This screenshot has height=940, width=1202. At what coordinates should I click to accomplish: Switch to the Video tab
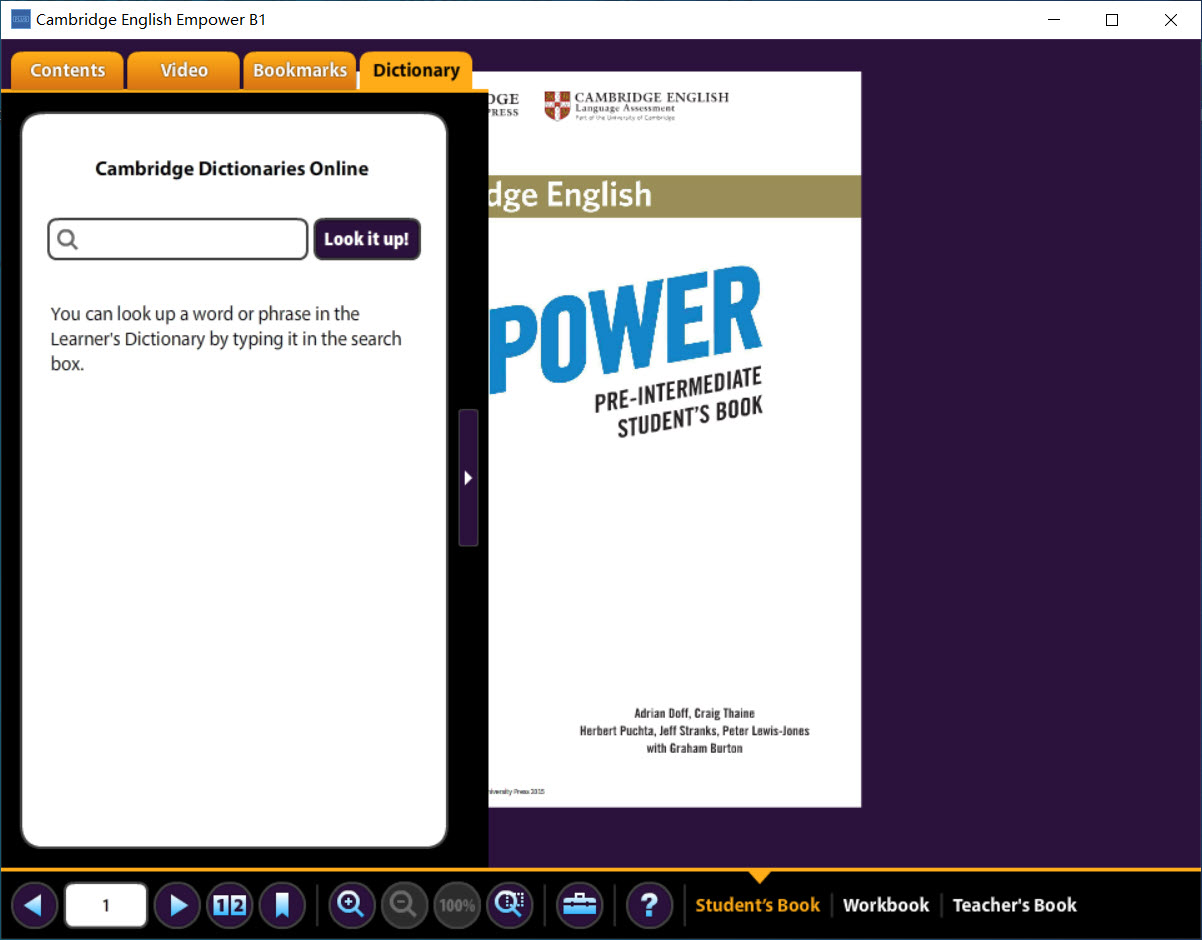click(x=184, y=71)
